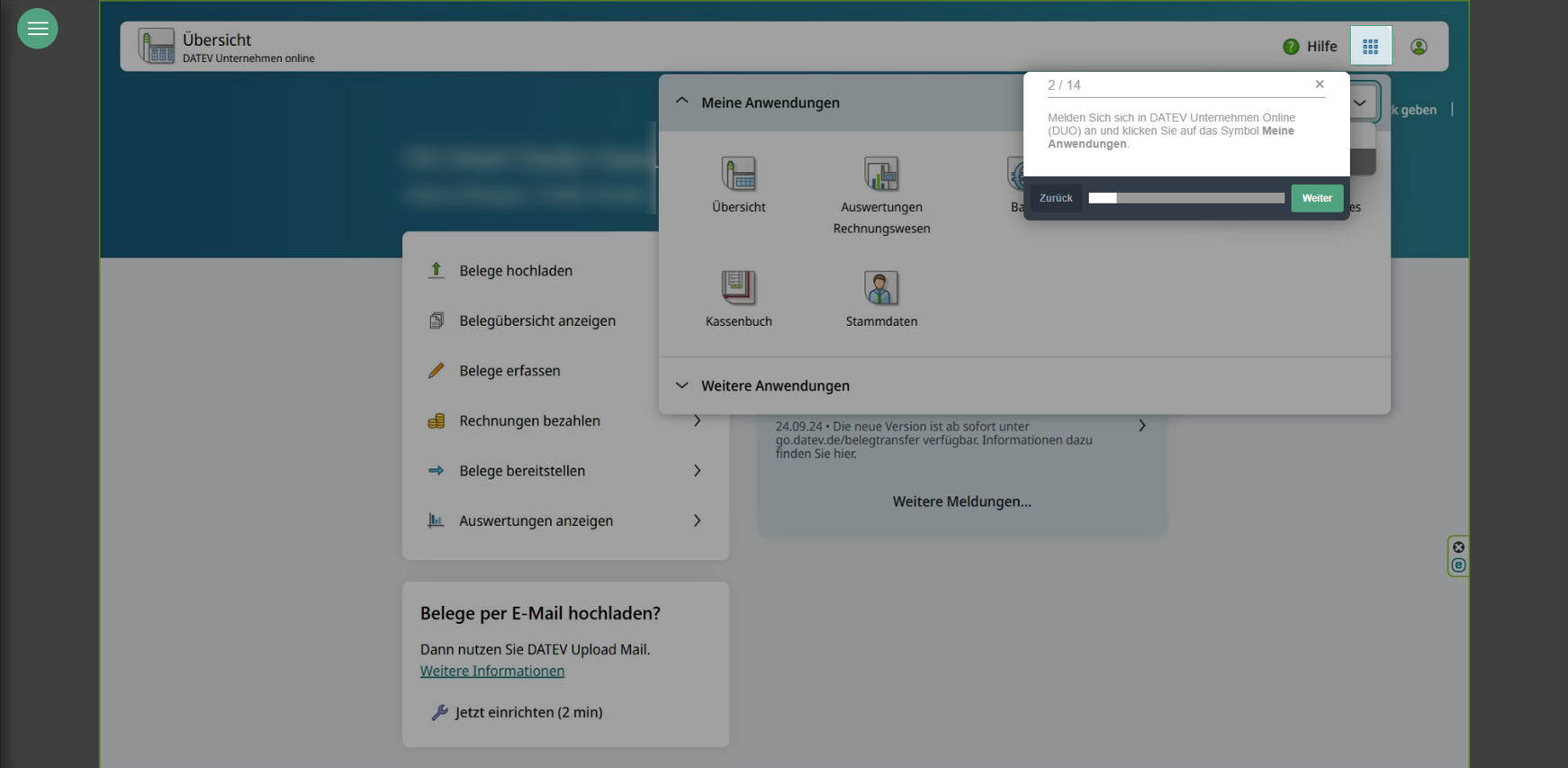Click the Weiter button in tour
Image resolution: width=1568 pixels, height=768 pixels.
(x=1316, y=198)
